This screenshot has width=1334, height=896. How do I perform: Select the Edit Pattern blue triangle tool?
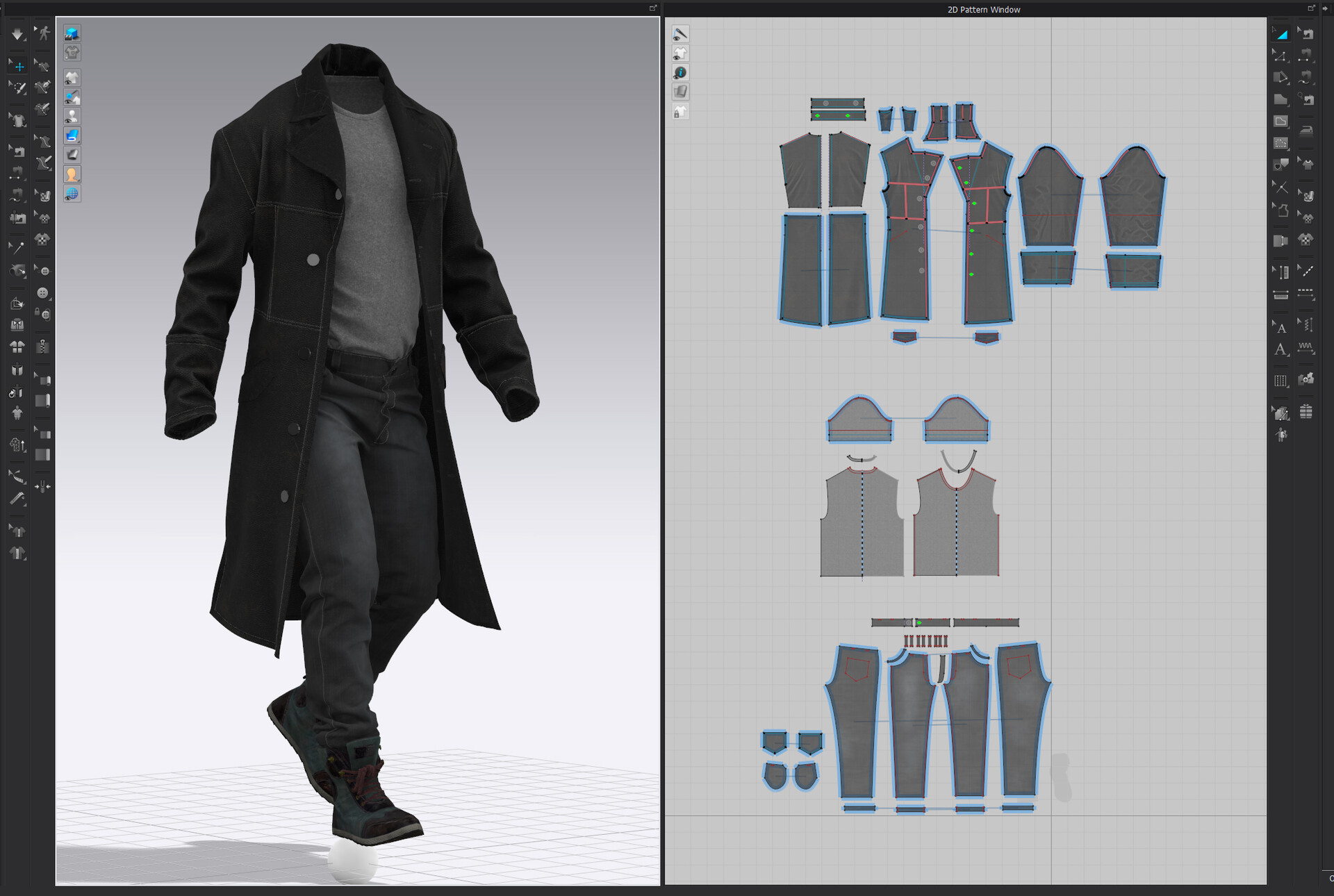pos(1281,34)
